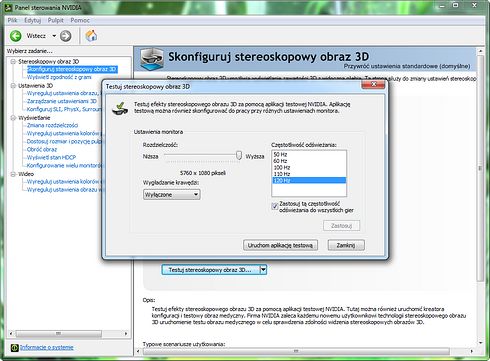Click right arrow of task tree scrollbar

[x=126, y=334]
